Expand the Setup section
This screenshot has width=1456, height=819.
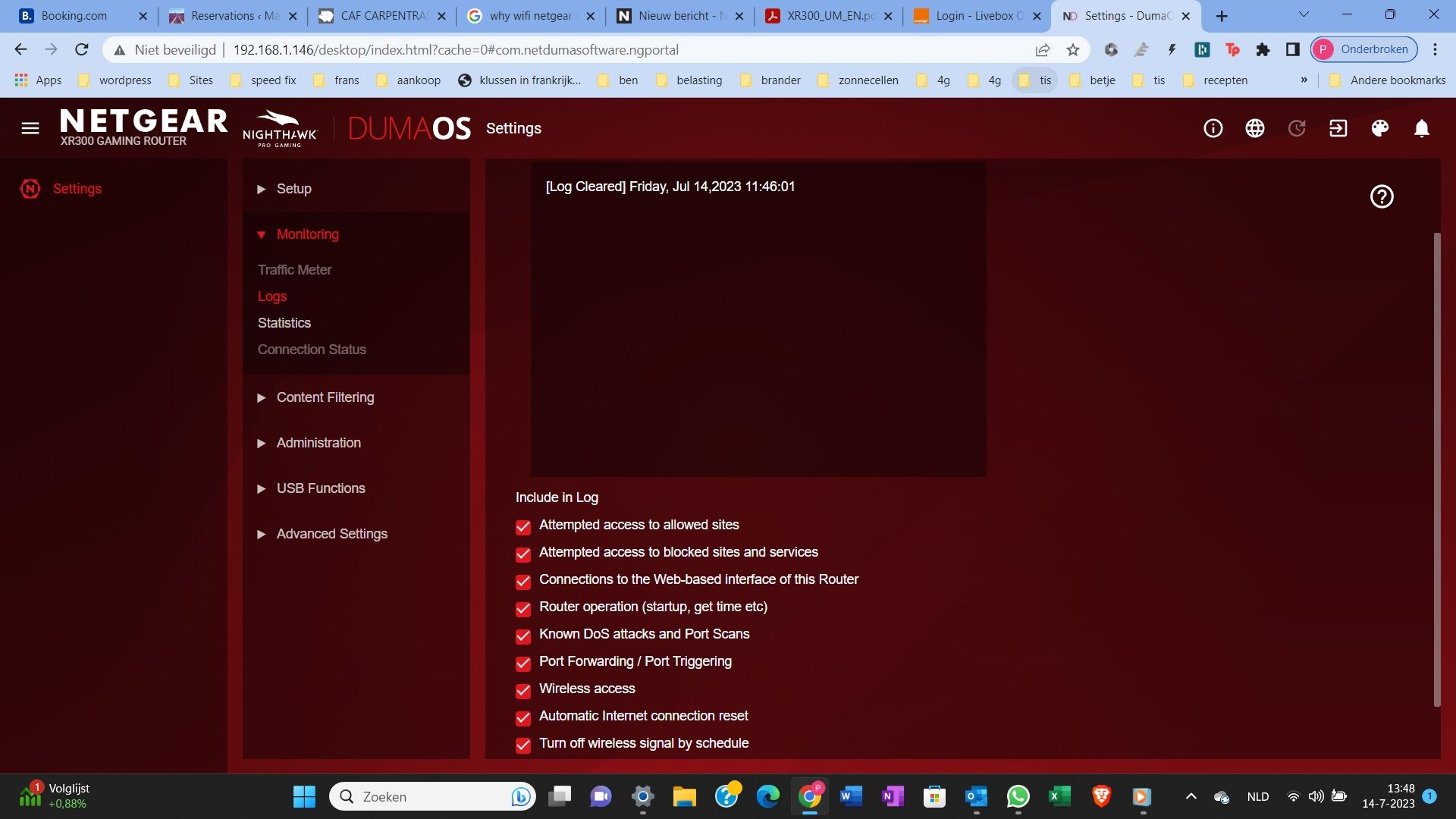click(x=293, y=189)
